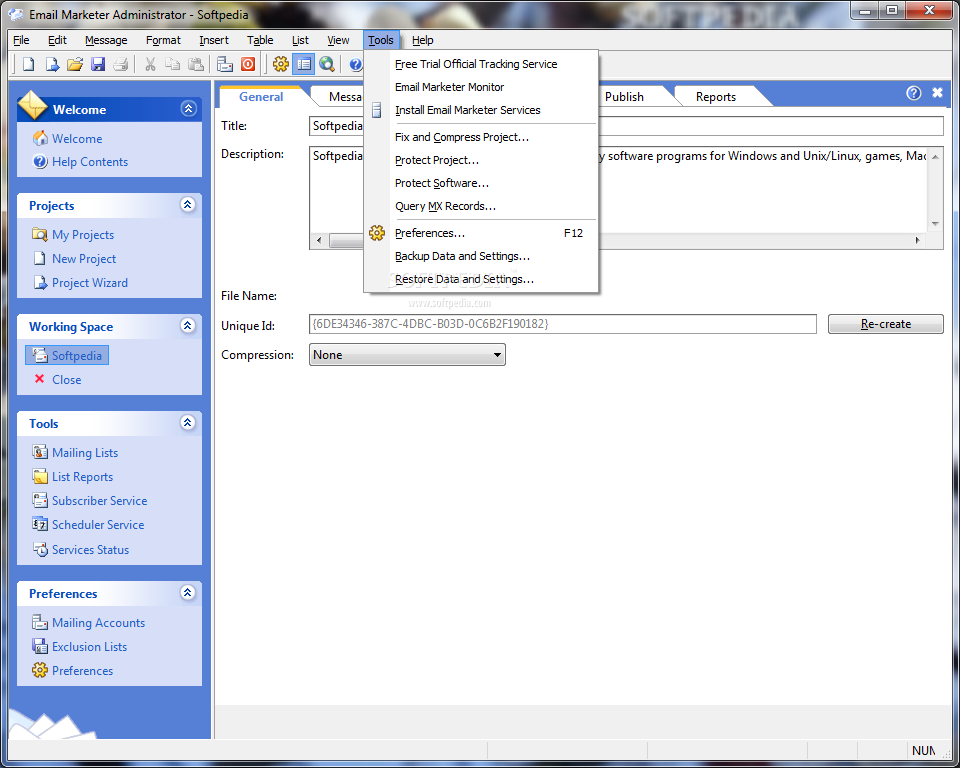Click the Save floppy disk toolbar icon

(x=98, y=64)
